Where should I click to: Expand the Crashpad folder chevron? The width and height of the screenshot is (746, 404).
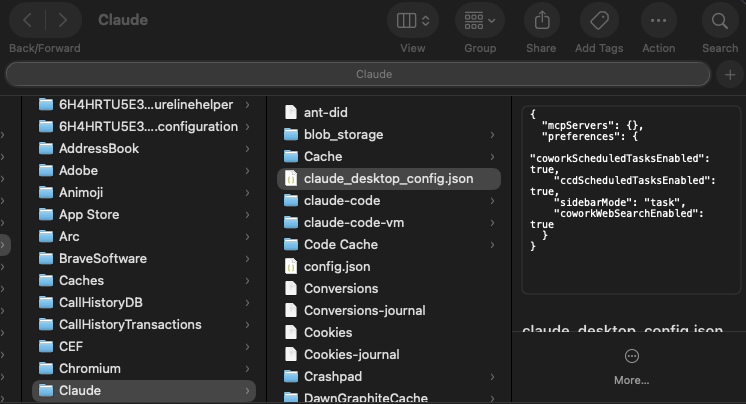point(492,376)
